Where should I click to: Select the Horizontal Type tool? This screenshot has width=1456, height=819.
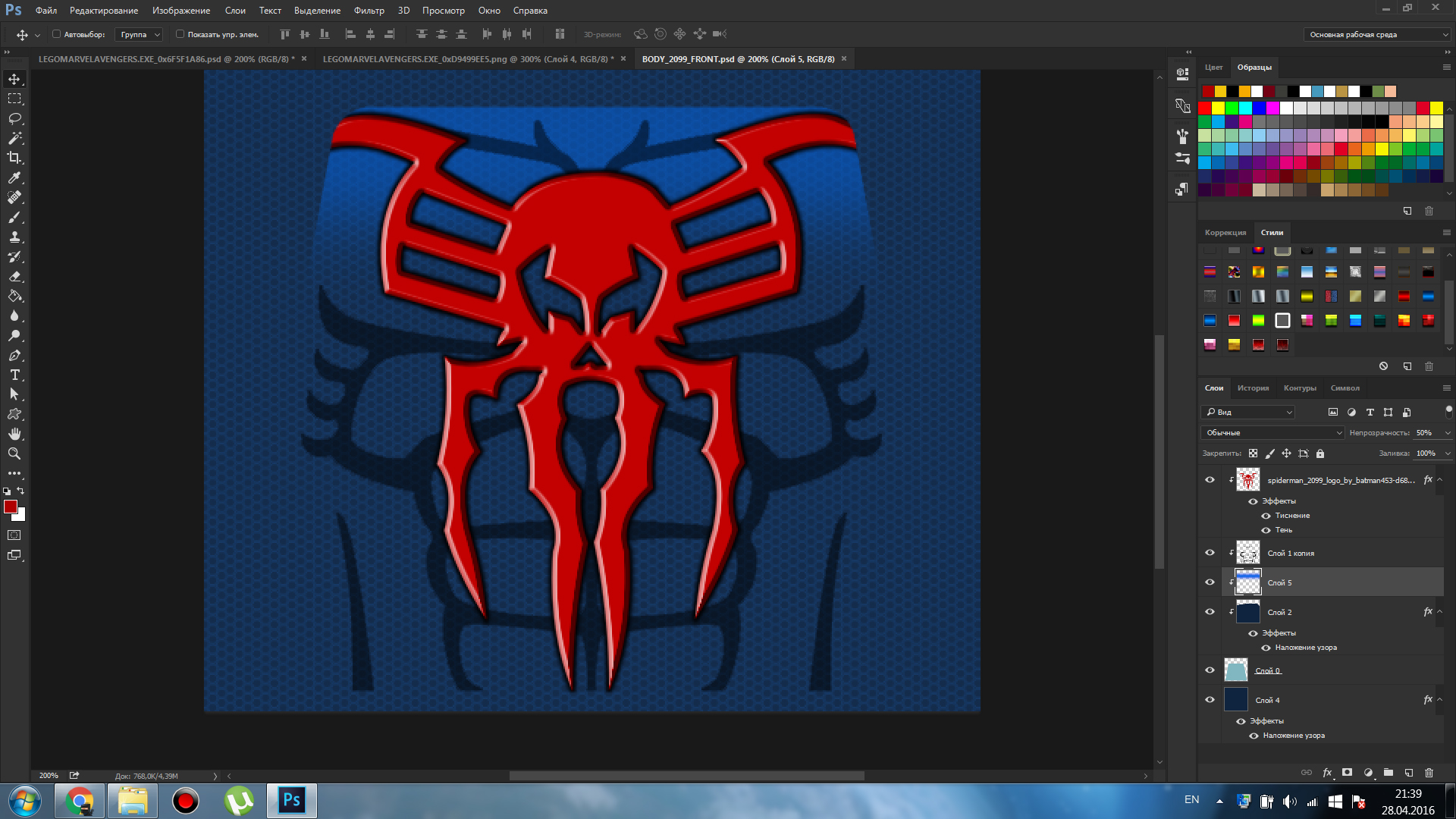pos(14,375)
